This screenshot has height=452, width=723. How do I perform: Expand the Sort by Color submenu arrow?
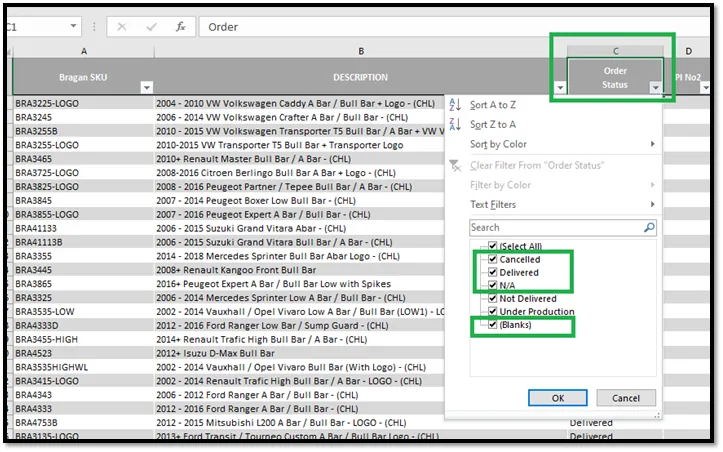(x=652, y=144)
